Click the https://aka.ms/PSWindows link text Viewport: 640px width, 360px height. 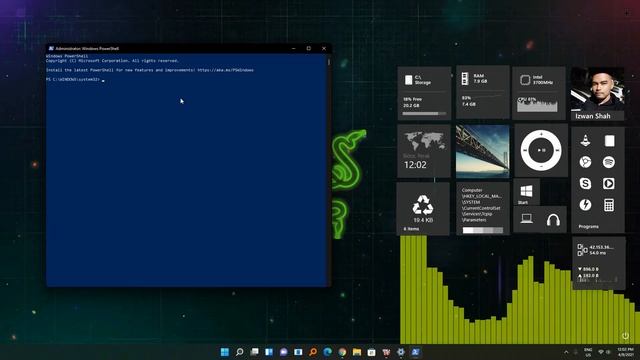tap(225, 70)
